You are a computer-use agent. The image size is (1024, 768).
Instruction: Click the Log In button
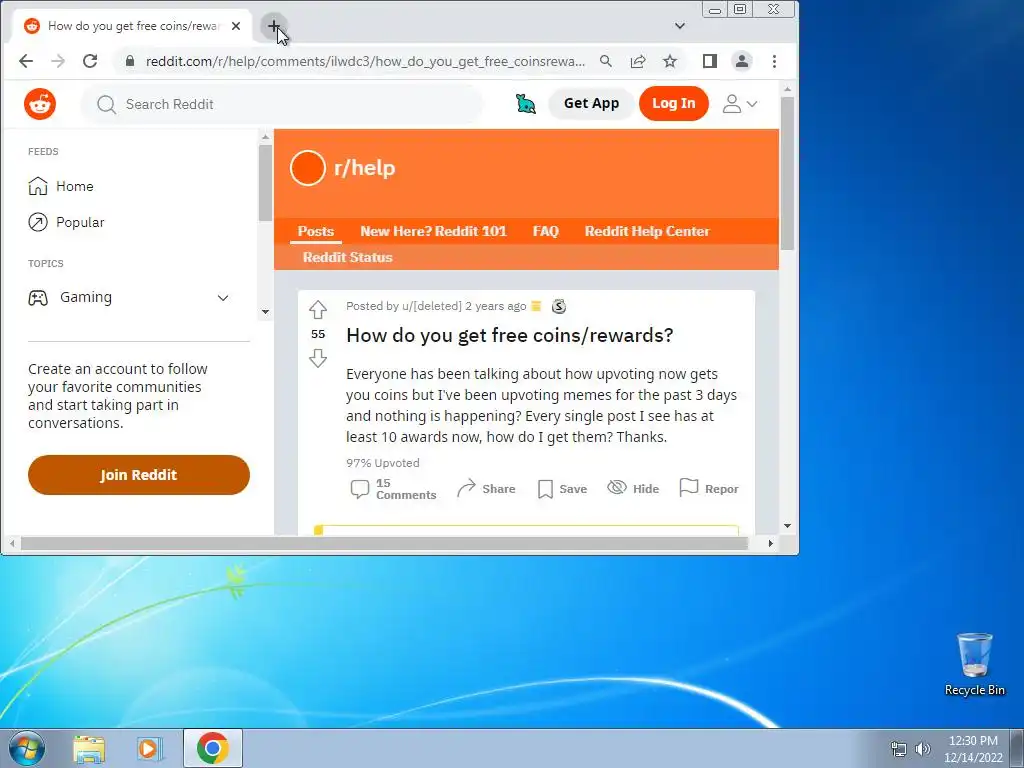(673, 103)
